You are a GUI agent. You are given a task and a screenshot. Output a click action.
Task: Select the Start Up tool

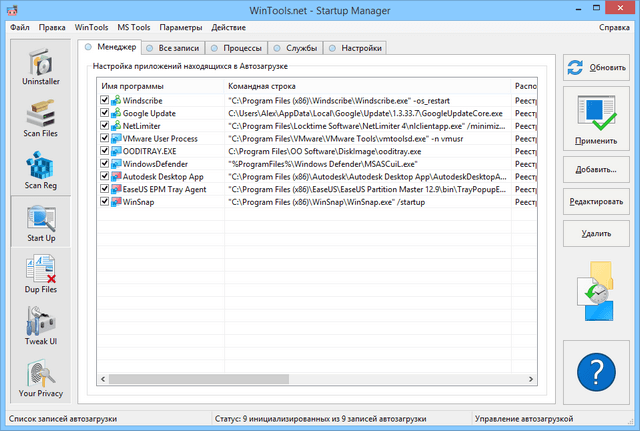tap(41, 223)
